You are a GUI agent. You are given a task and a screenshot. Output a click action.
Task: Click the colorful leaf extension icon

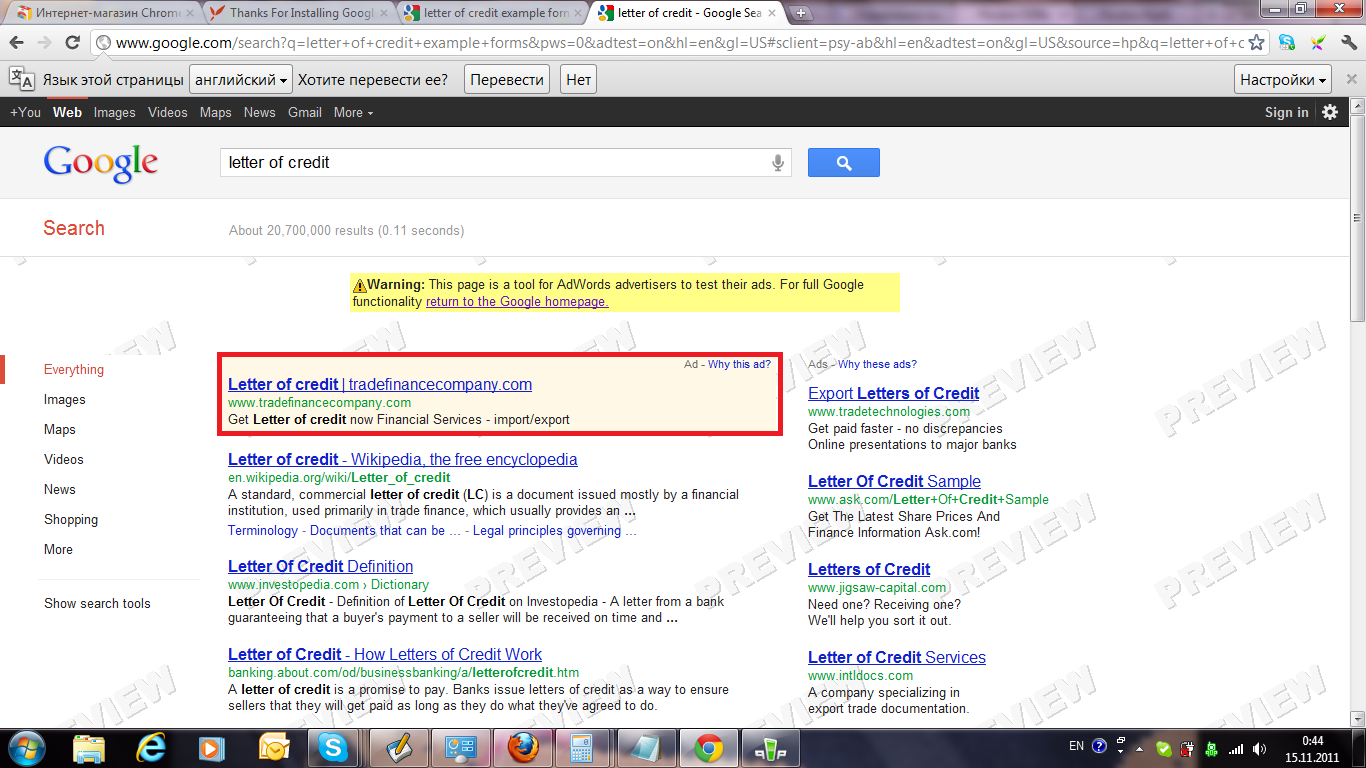(1319, 43)
